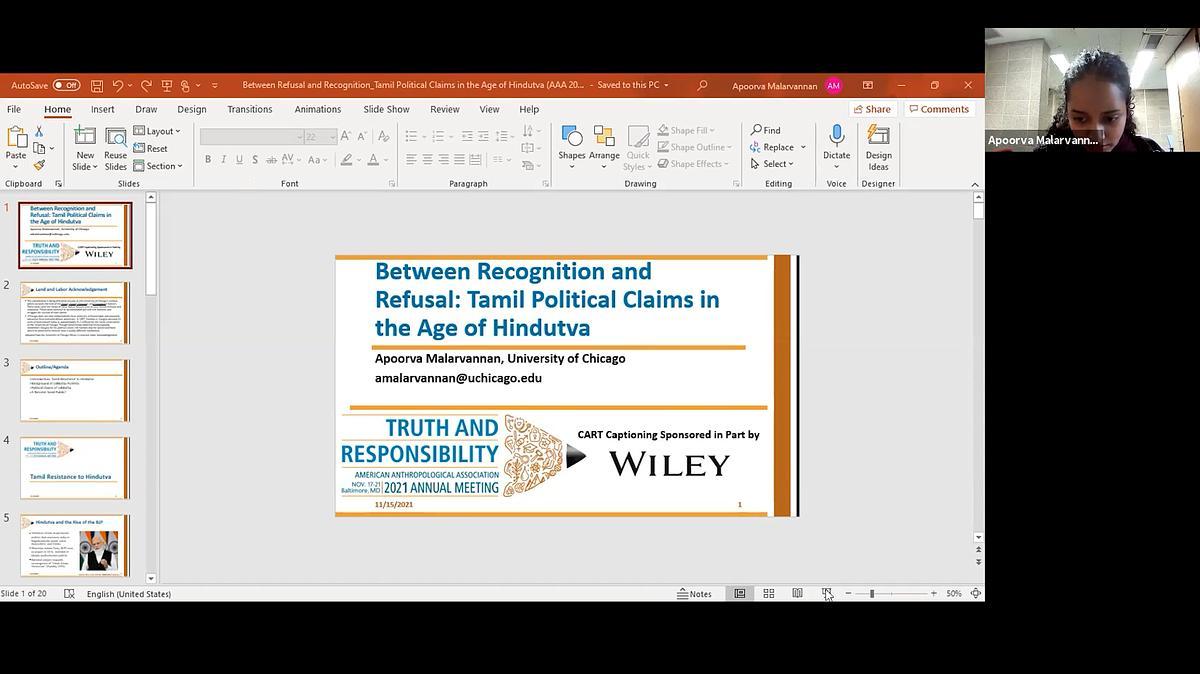Click the Format Painter brush icon
The width and height of the screenshot is (1200, 674).
pyautogui.click(x=39, y=165)
